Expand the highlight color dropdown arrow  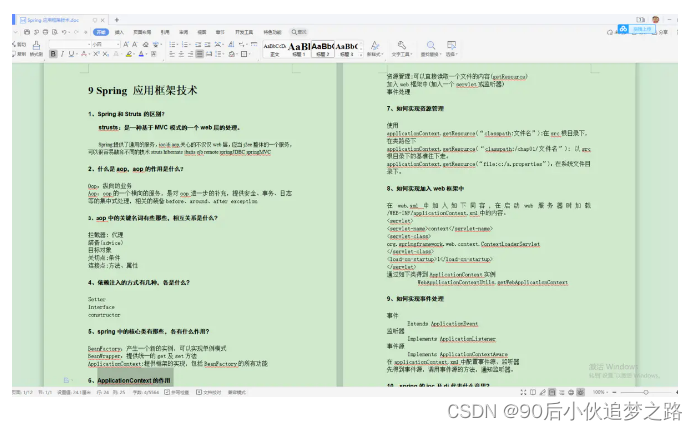(134, 54)
